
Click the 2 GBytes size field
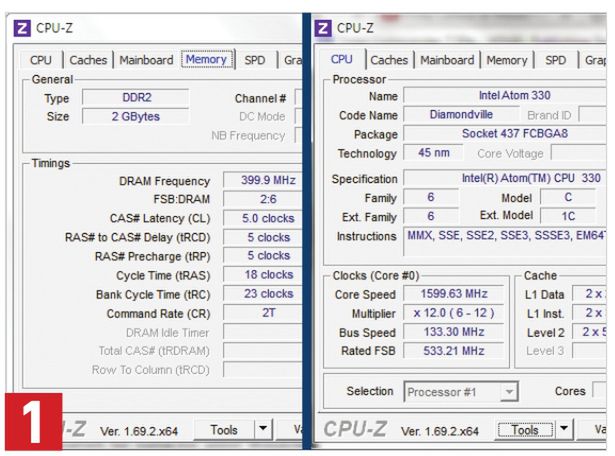pos(136,116)
